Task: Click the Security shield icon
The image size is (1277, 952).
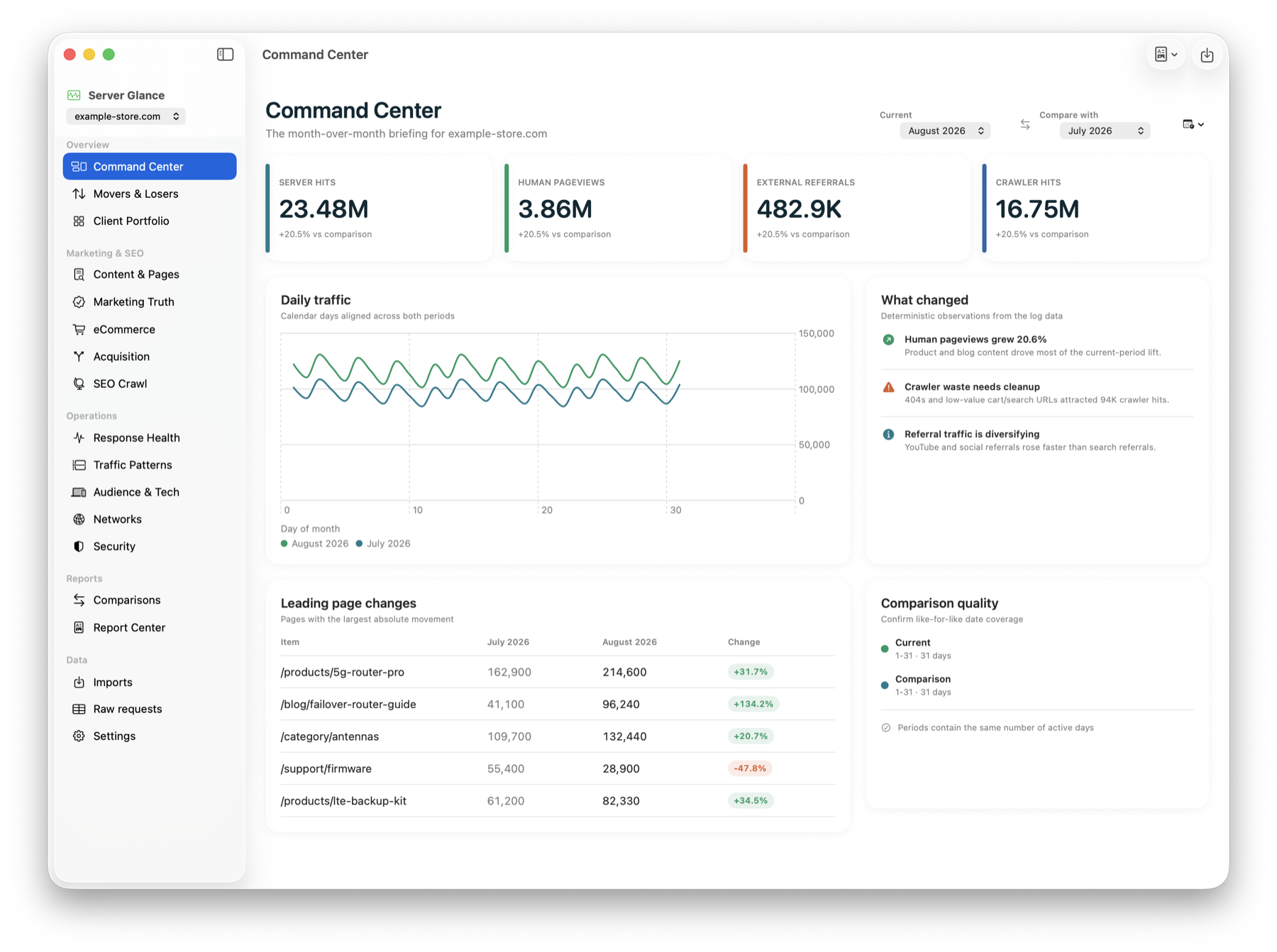Action: (x=79, y=546)
